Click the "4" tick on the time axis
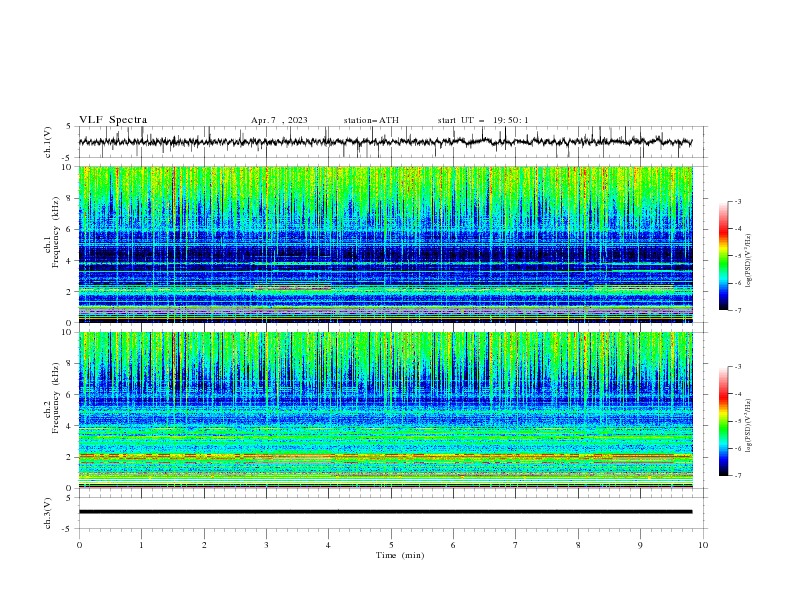 [328, 545]
